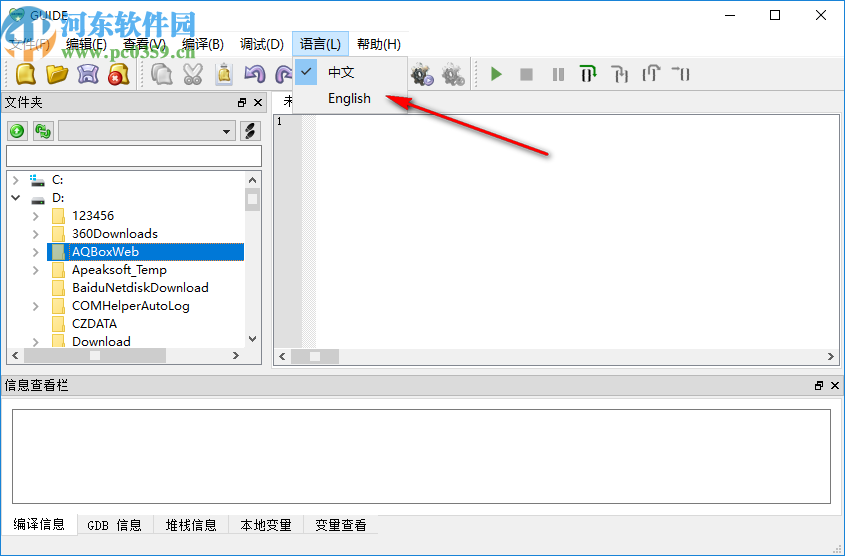Start debugging with green play button

(x=496, y=74)
